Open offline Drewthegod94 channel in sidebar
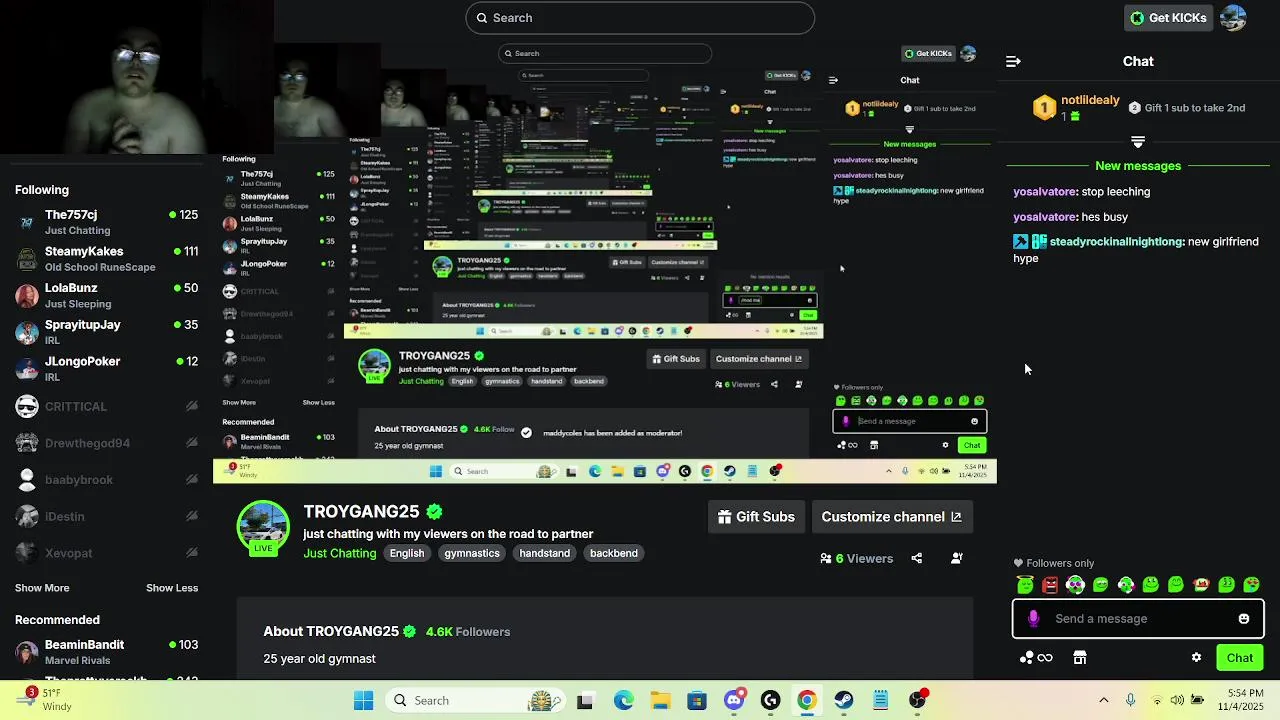This screenshot has width=1280, height=720. 106,443
